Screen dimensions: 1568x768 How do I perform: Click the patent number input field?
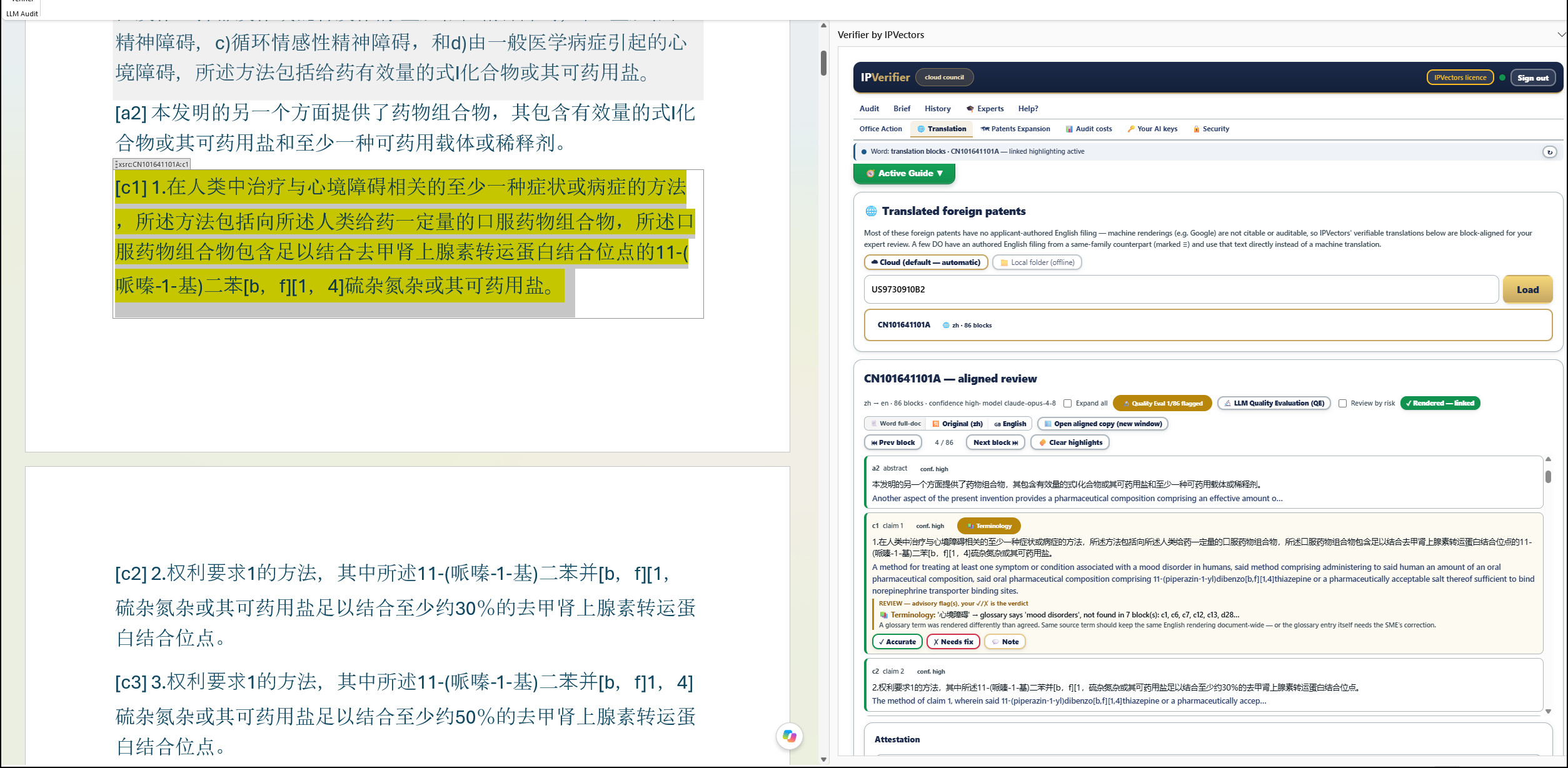1181,289
